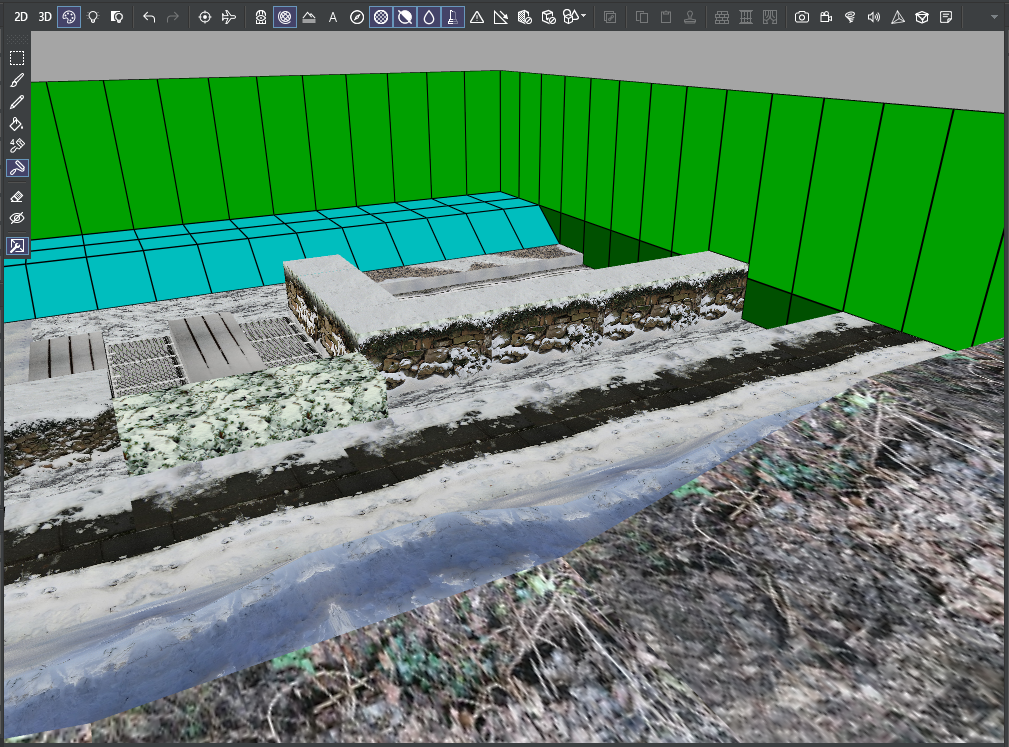This screenshot has height=747, width=1009.
Task: Select the rectangular marquee selection tool
Action: point(17,59)
